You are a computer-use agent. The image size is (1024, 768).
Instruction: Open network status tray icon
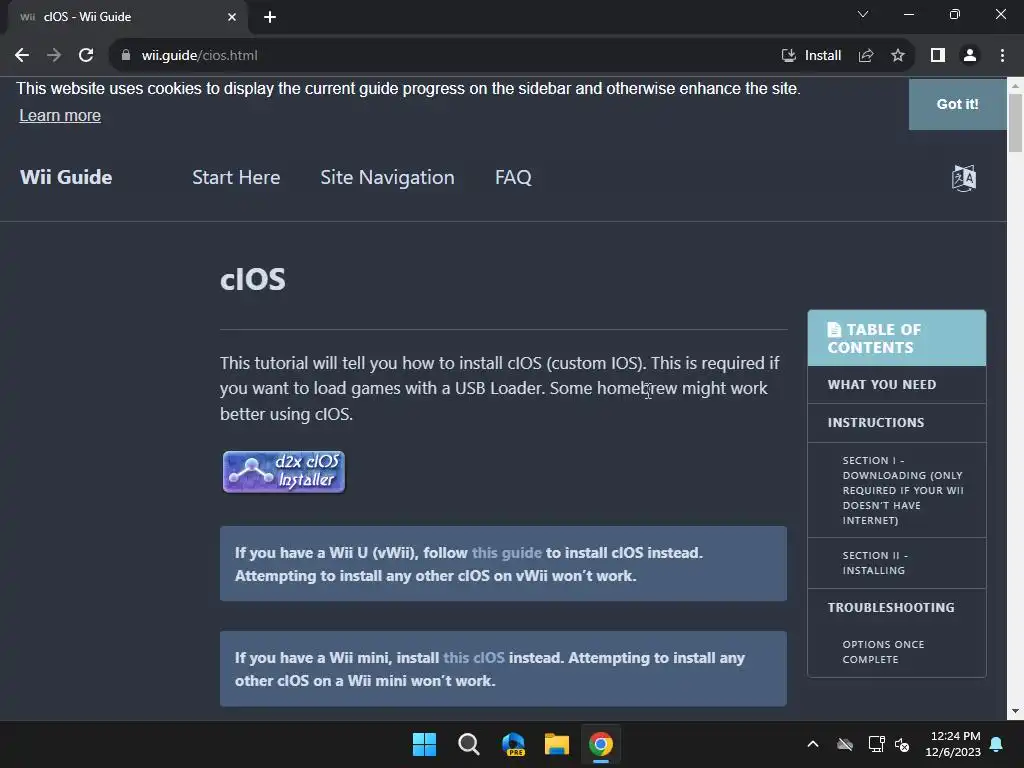point(876,744)
